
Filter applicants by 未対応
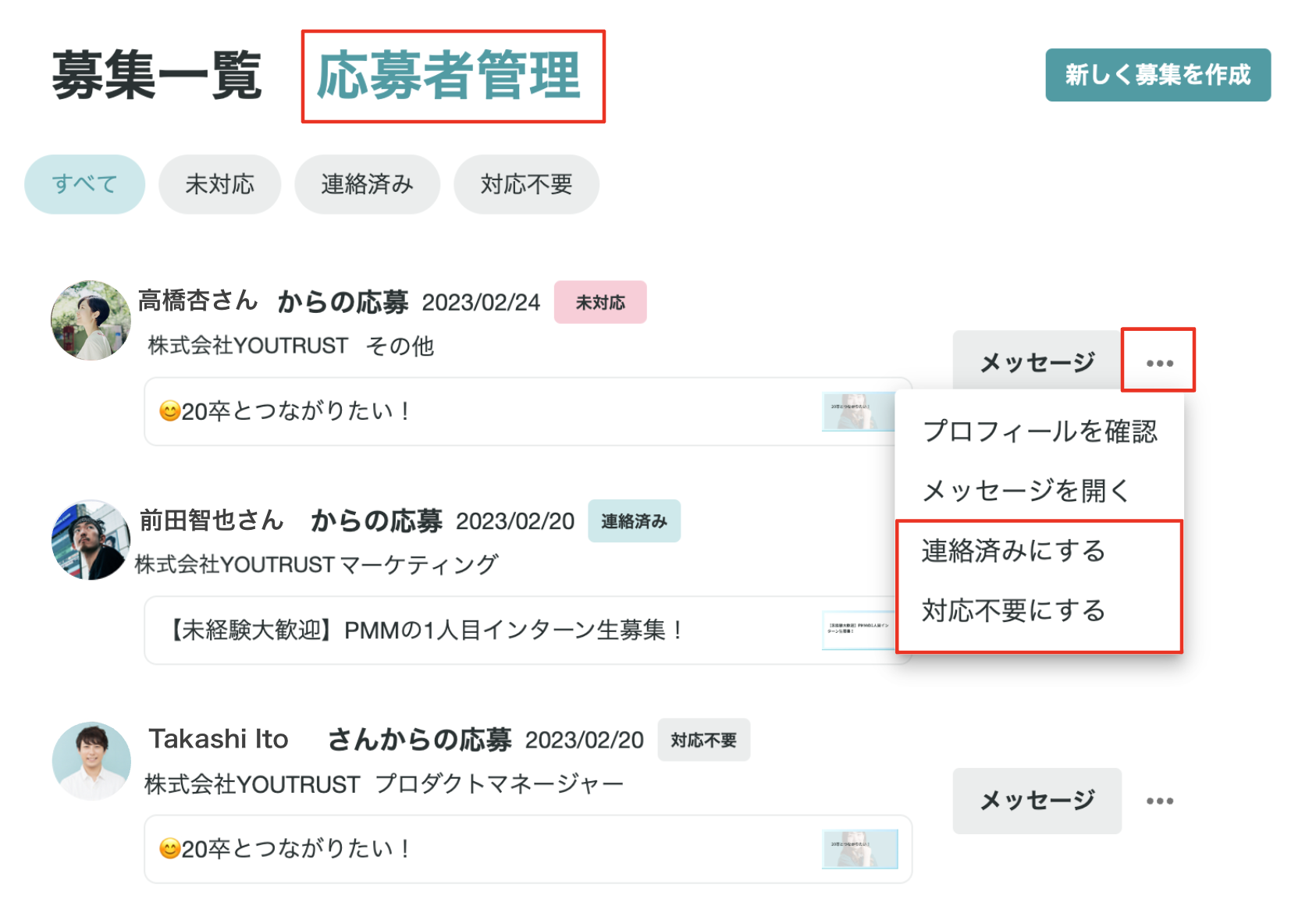[x=219, y=184]
